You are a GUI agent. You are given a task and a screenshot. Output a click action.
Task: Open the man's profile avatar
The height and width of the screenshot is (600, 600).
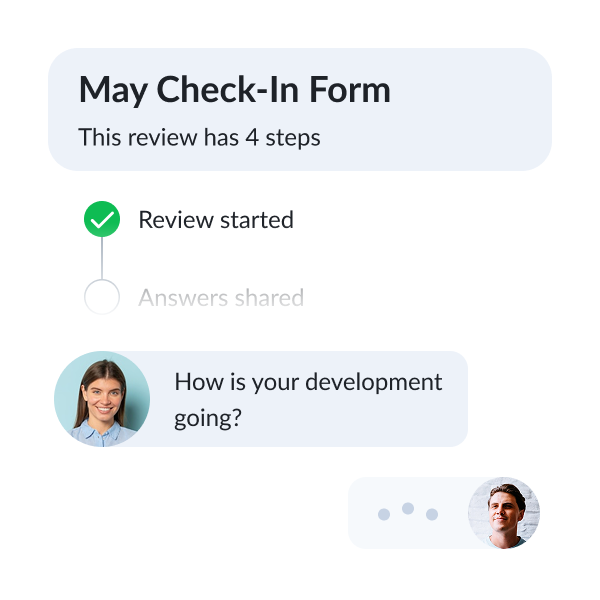504,513
